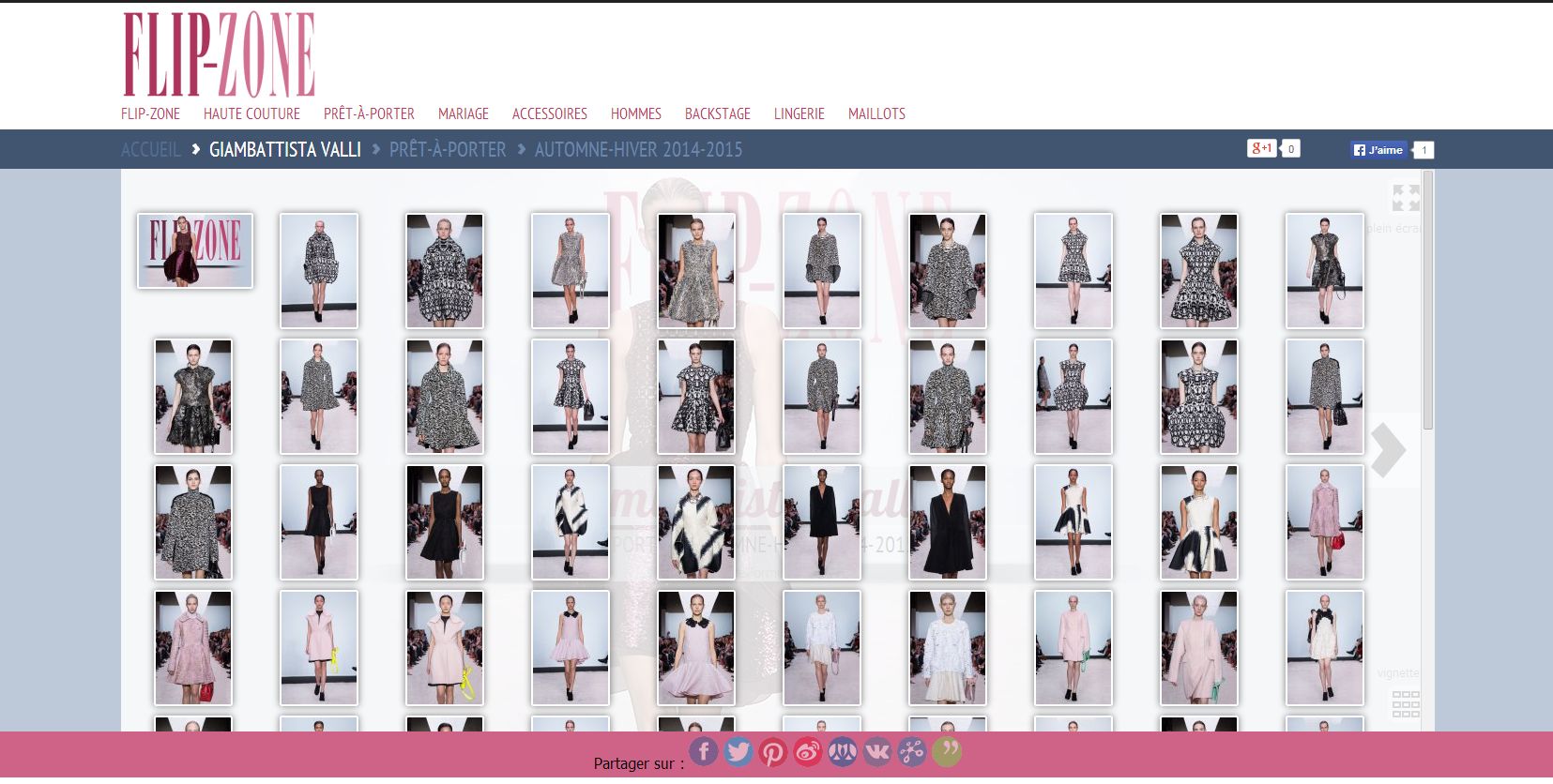
Task: Share the gallery on Facebook
Action: pyautogui.click(x=703, y=751)
